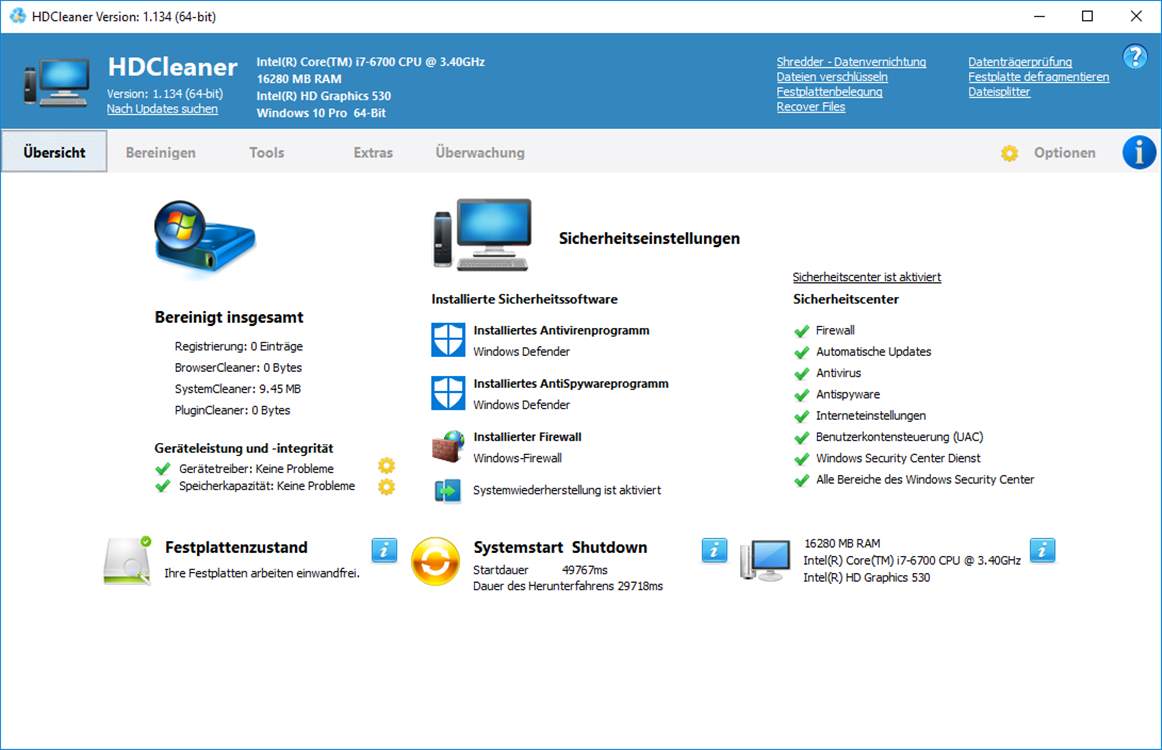Image resolution: width=1162 pixels, height=750 pixels.
Task: Open Festplattenbelegung link
Action: [x=829, y=92]
